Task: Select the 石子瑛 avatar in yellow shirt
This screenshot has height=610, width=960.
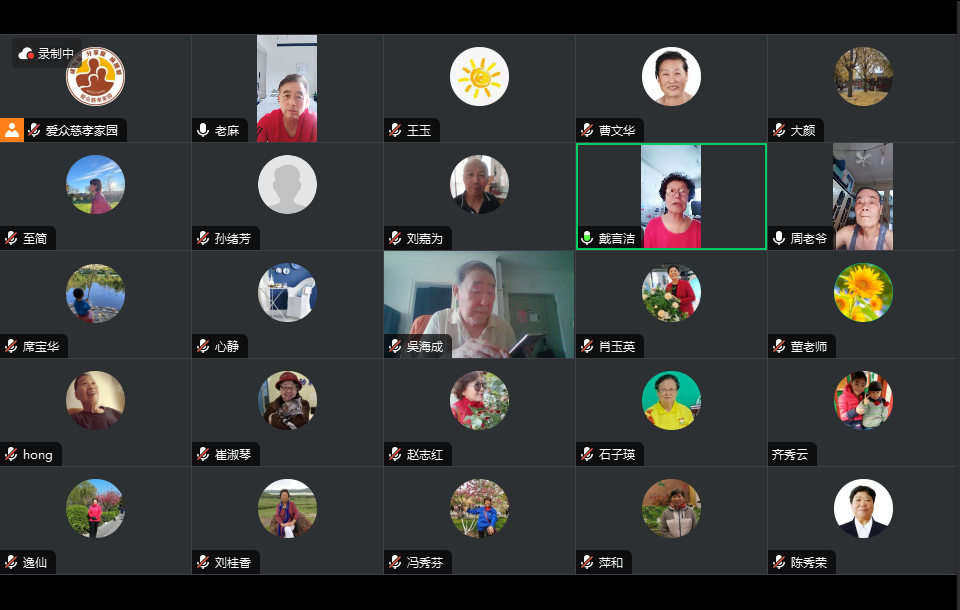Action: pyautogui.click(x=671, y=401)
